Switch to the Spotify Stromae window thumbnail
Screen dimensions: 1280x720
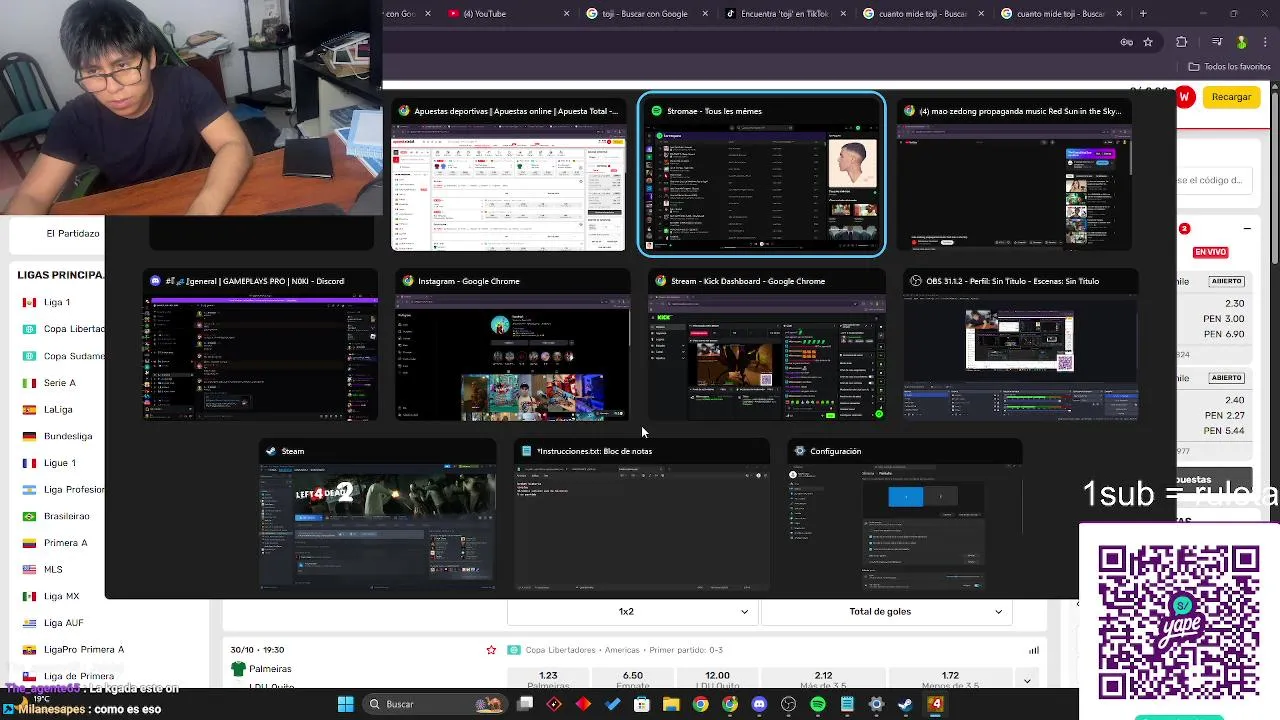(x=761, y=175)
